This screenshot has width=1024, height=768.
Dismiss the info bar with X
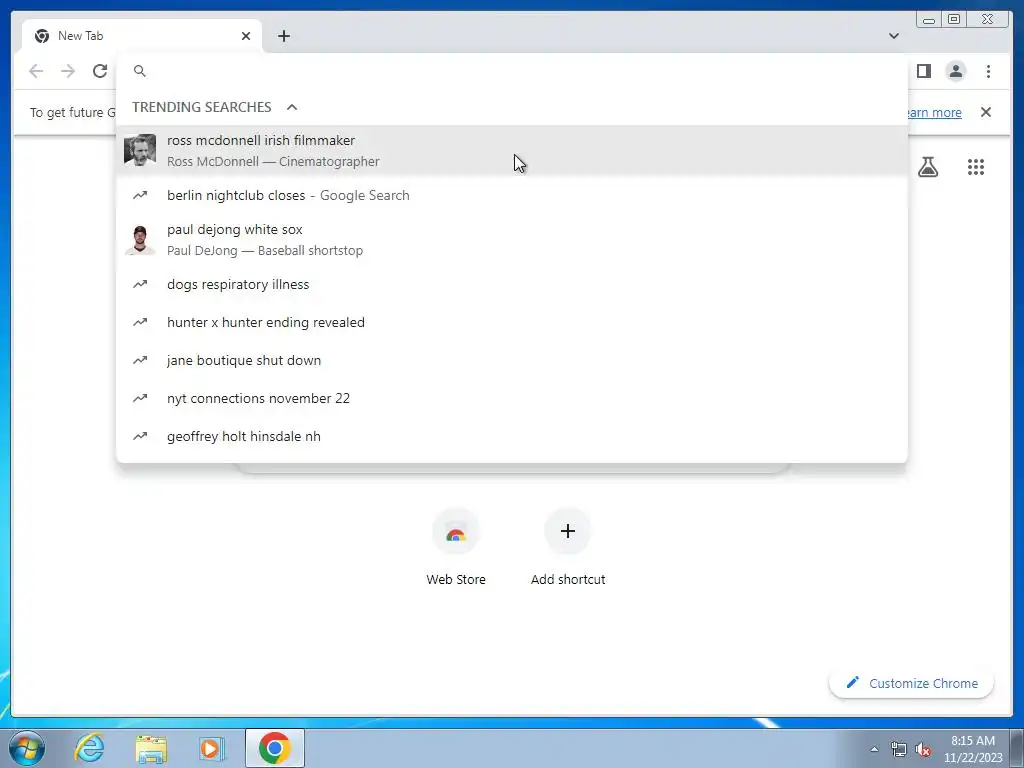(x=985, y=112)
